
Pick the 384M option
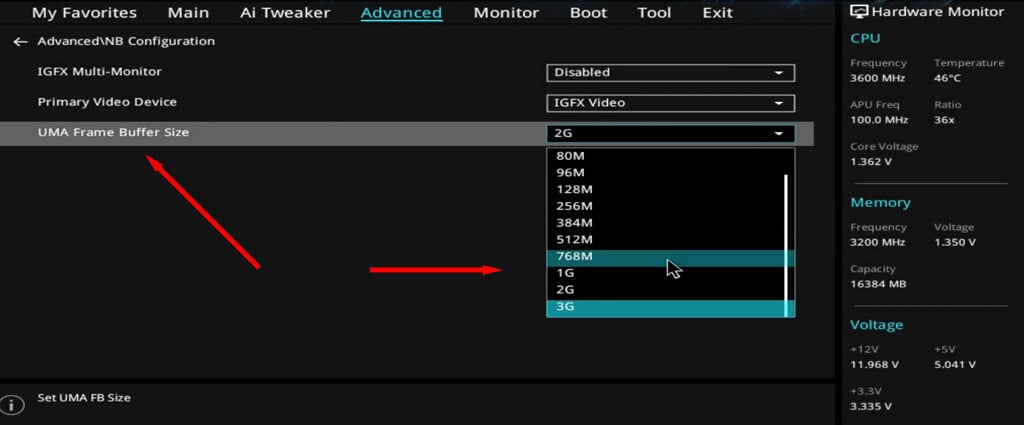tap(665, 223)
